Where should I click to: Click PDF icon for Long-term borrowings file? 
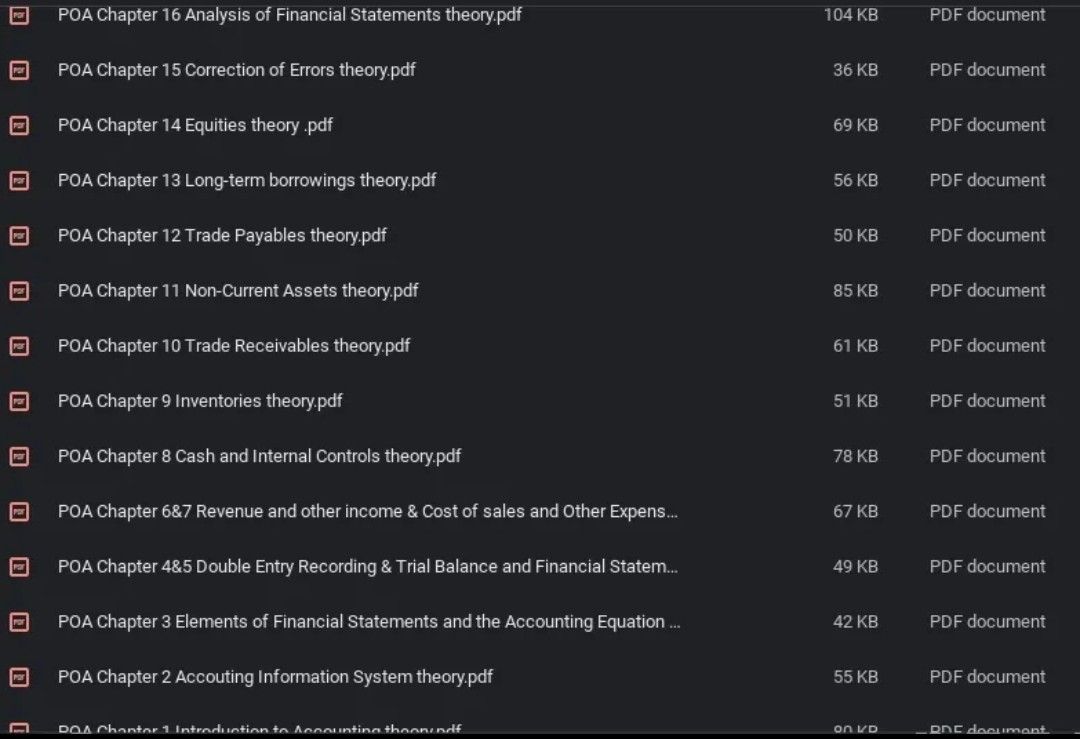point(19,180)
